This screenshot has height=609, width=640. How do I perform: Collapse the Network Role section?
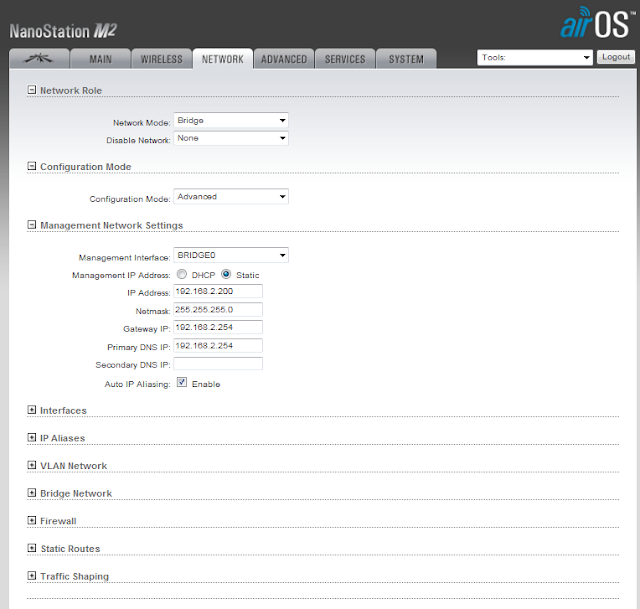point(31,90)
